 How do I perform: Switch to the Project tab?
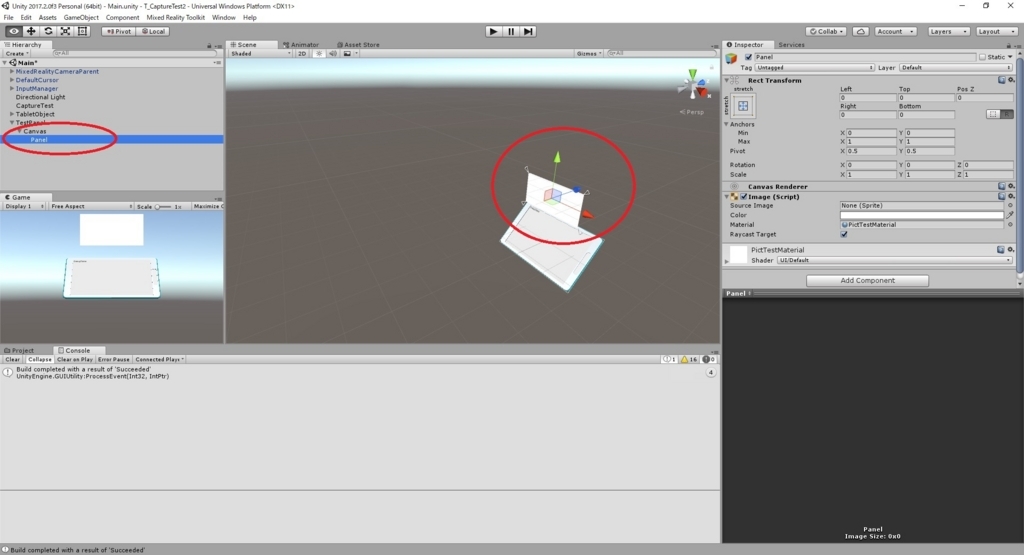[19, 351]
